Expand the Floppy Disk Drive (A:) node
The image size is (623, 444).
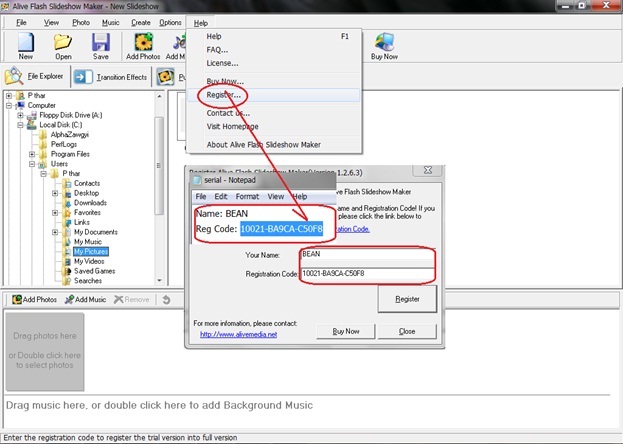point(20,115)
